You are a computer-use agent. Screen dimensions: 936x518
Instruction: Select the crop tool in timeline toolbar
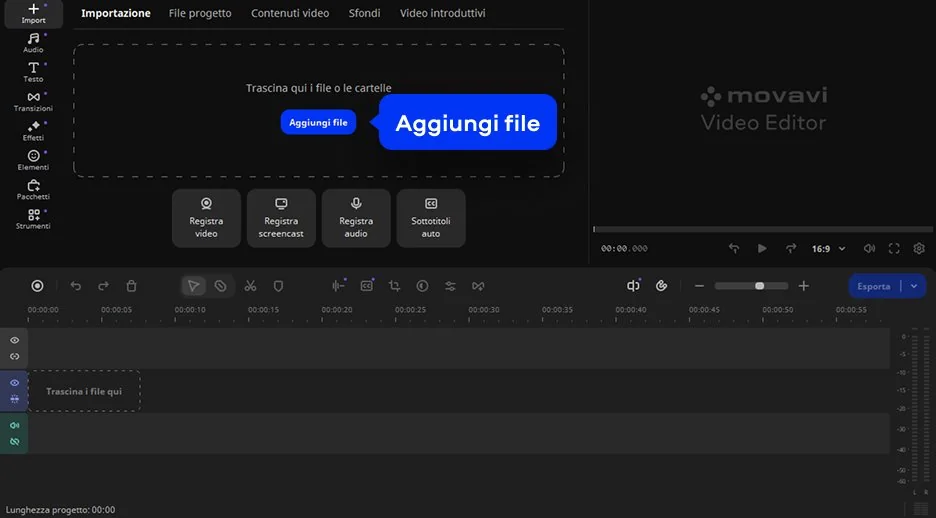394,286
